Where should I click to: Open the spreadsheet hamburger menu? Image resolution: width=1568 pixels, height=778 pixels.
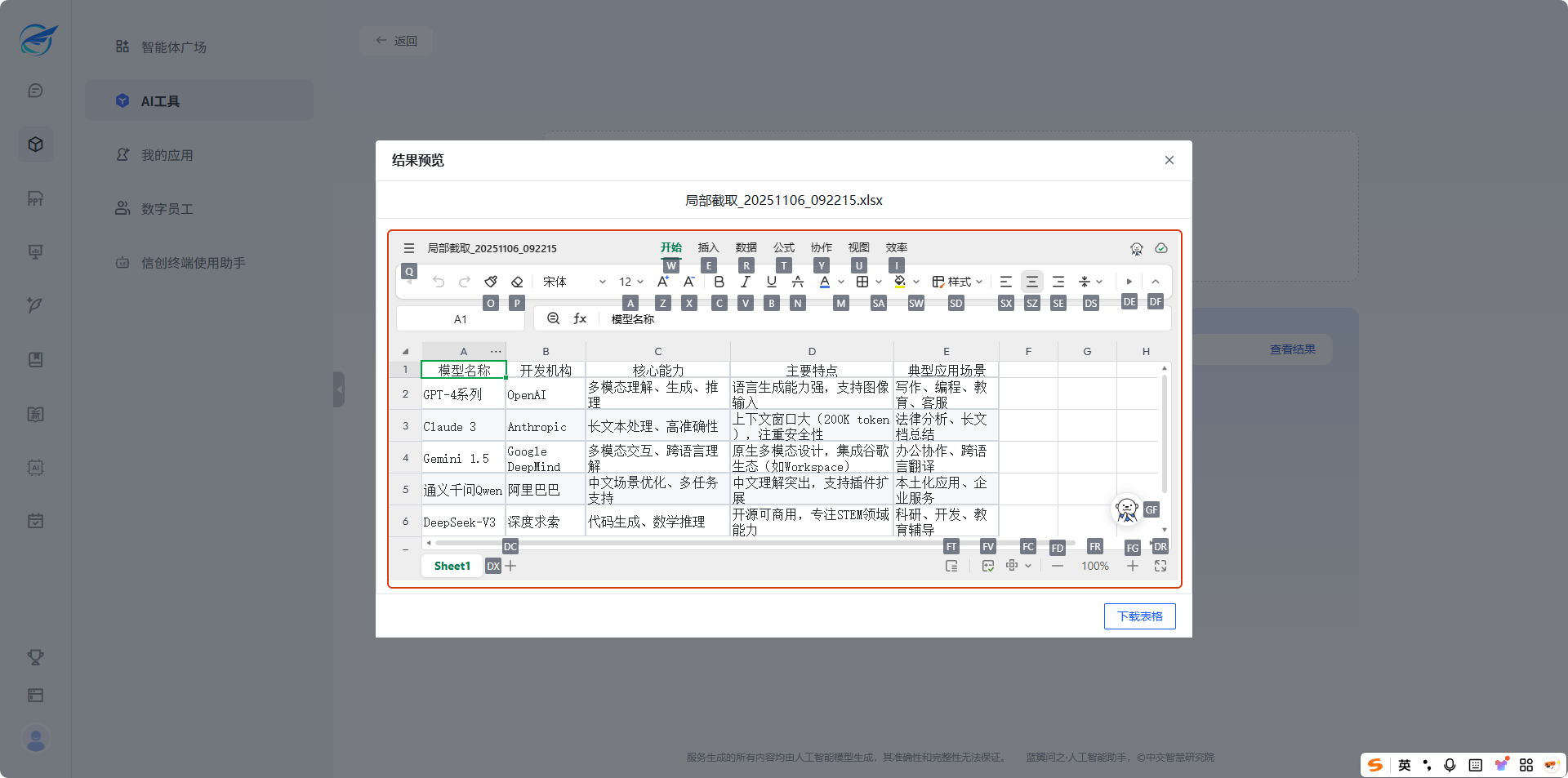point(409,248)
